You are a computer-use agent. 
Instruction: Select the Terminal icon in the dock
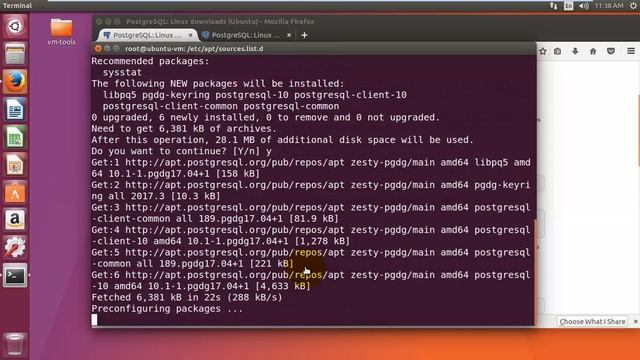15,276
